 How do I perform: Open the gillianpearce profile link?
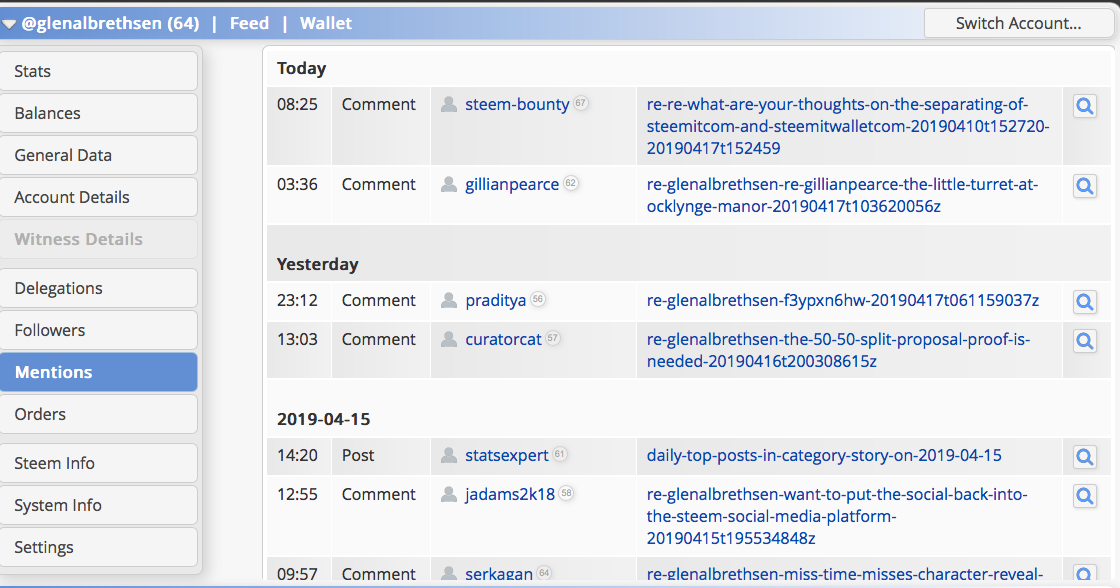pos(512,184)
